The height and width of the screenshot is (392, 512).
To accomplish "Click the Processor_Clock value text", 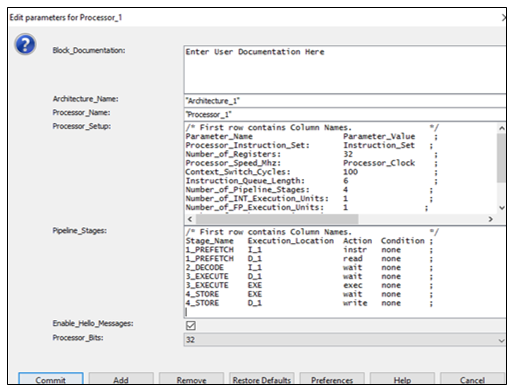I will click(379, 163).
